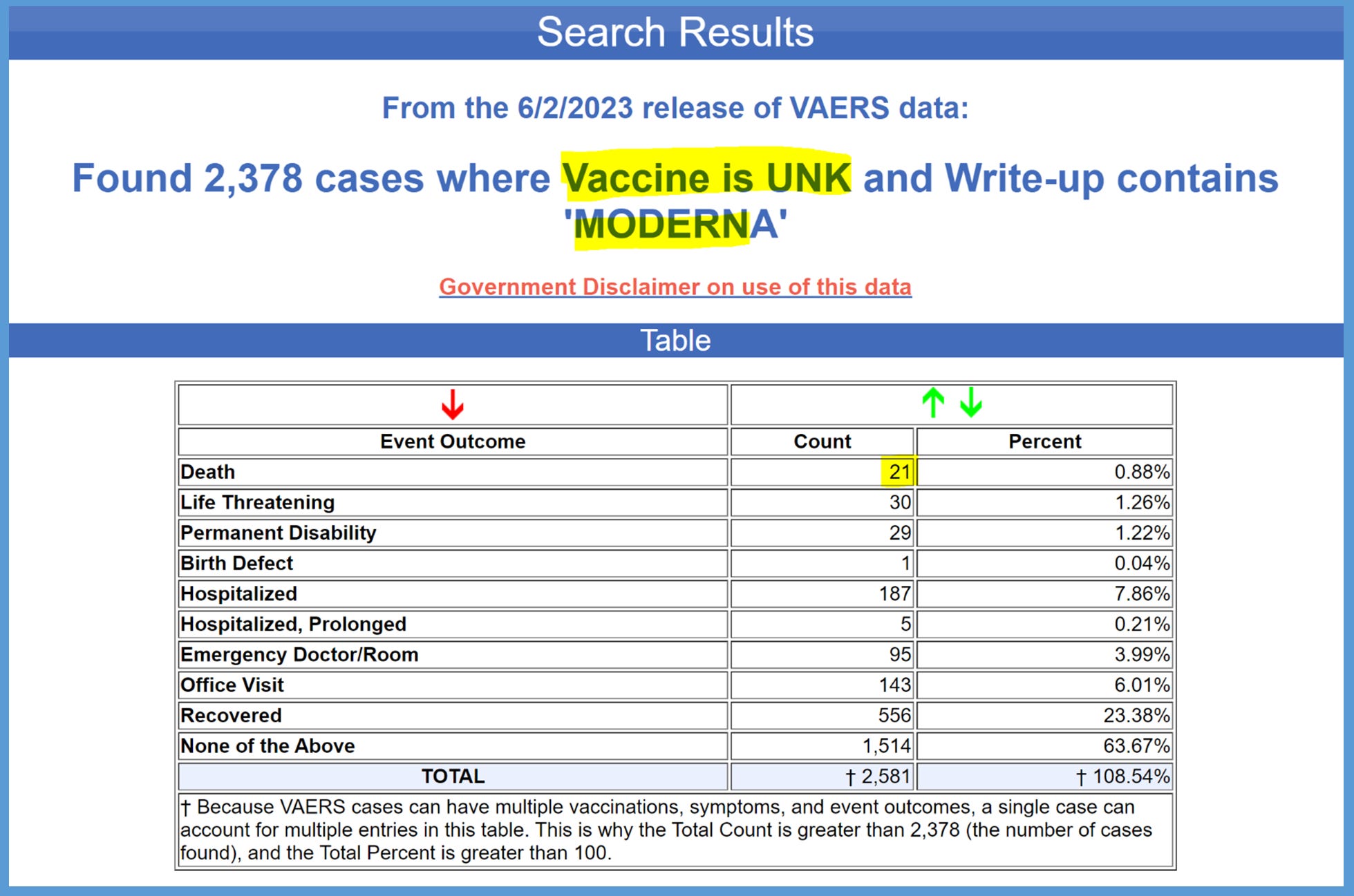Click the Emergency Doctor/Room row label
The width and height of the screenshot is (1354, 896).
pos(453,654)
